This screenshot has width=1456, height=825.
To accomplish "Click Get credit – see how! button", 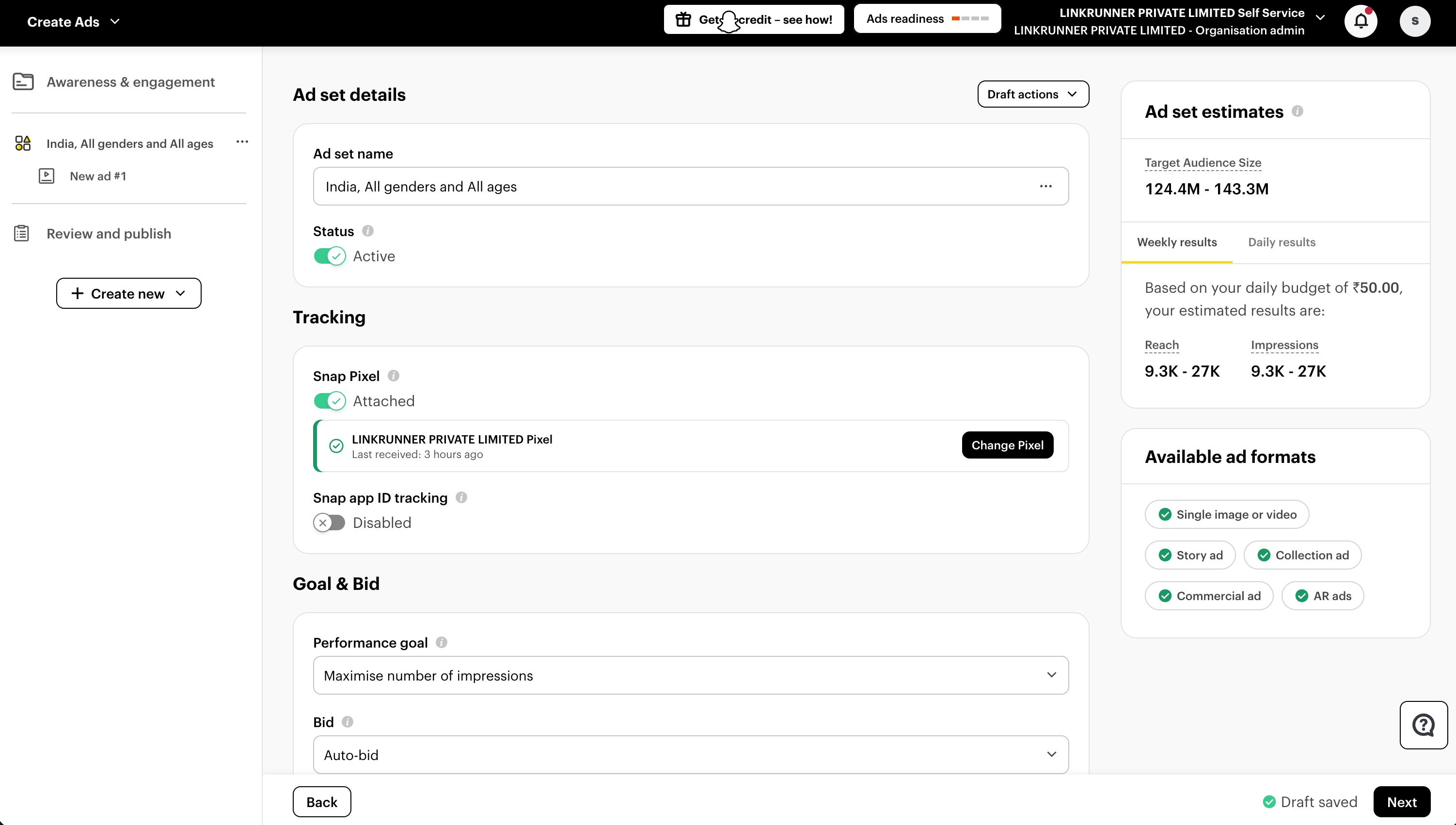I will coord(754,19).
